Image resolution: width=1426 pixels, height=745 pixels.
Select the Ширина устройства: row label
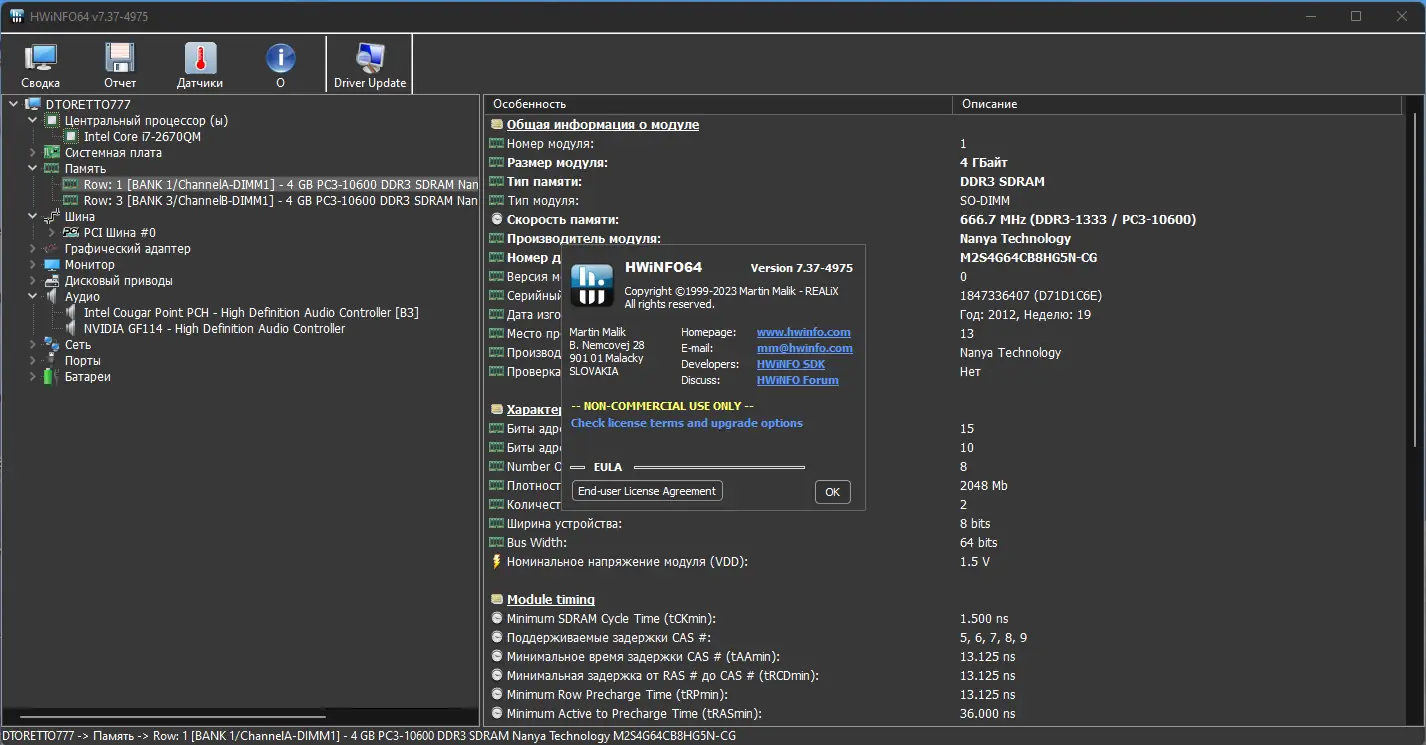click(564, 524)
